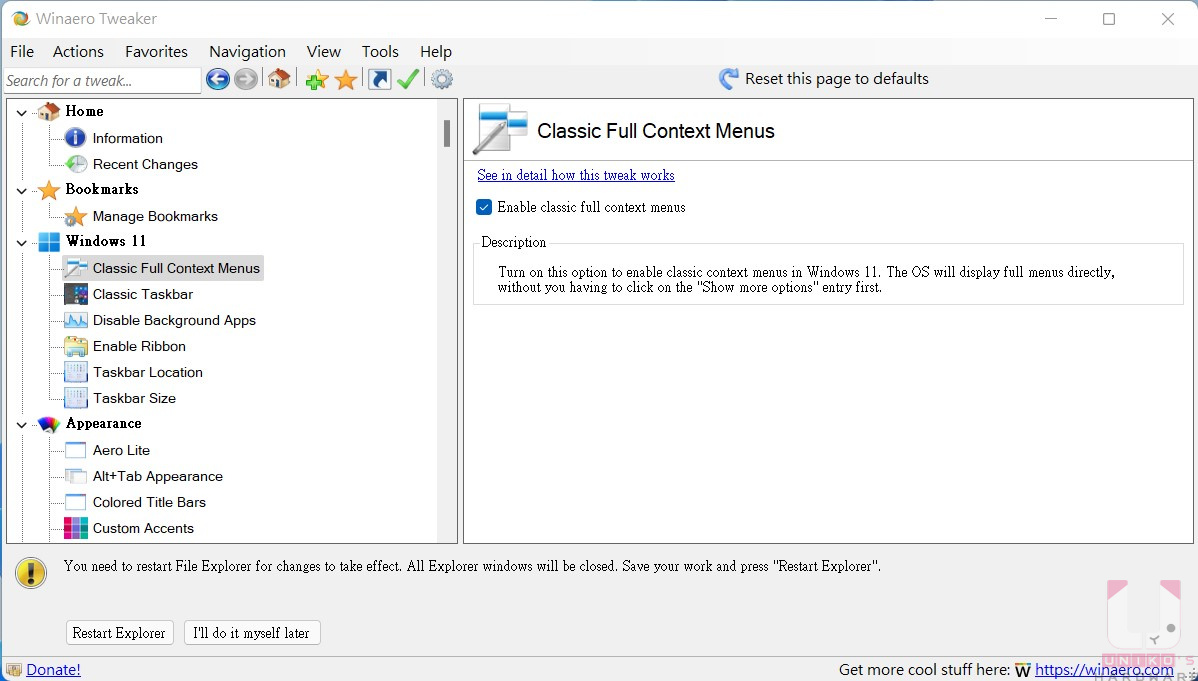Focus the Search for a tweak field
This screenshot has width=1198, height=681.
click(102, 80)
